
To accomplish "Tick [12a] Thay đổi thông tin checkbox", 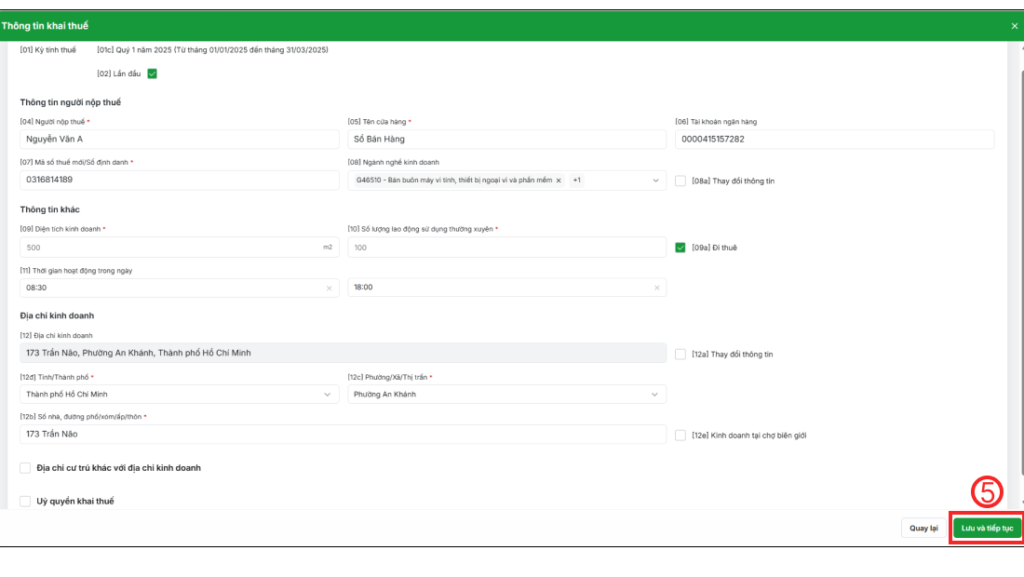I will pyautogui.click(x=680, y=354).
